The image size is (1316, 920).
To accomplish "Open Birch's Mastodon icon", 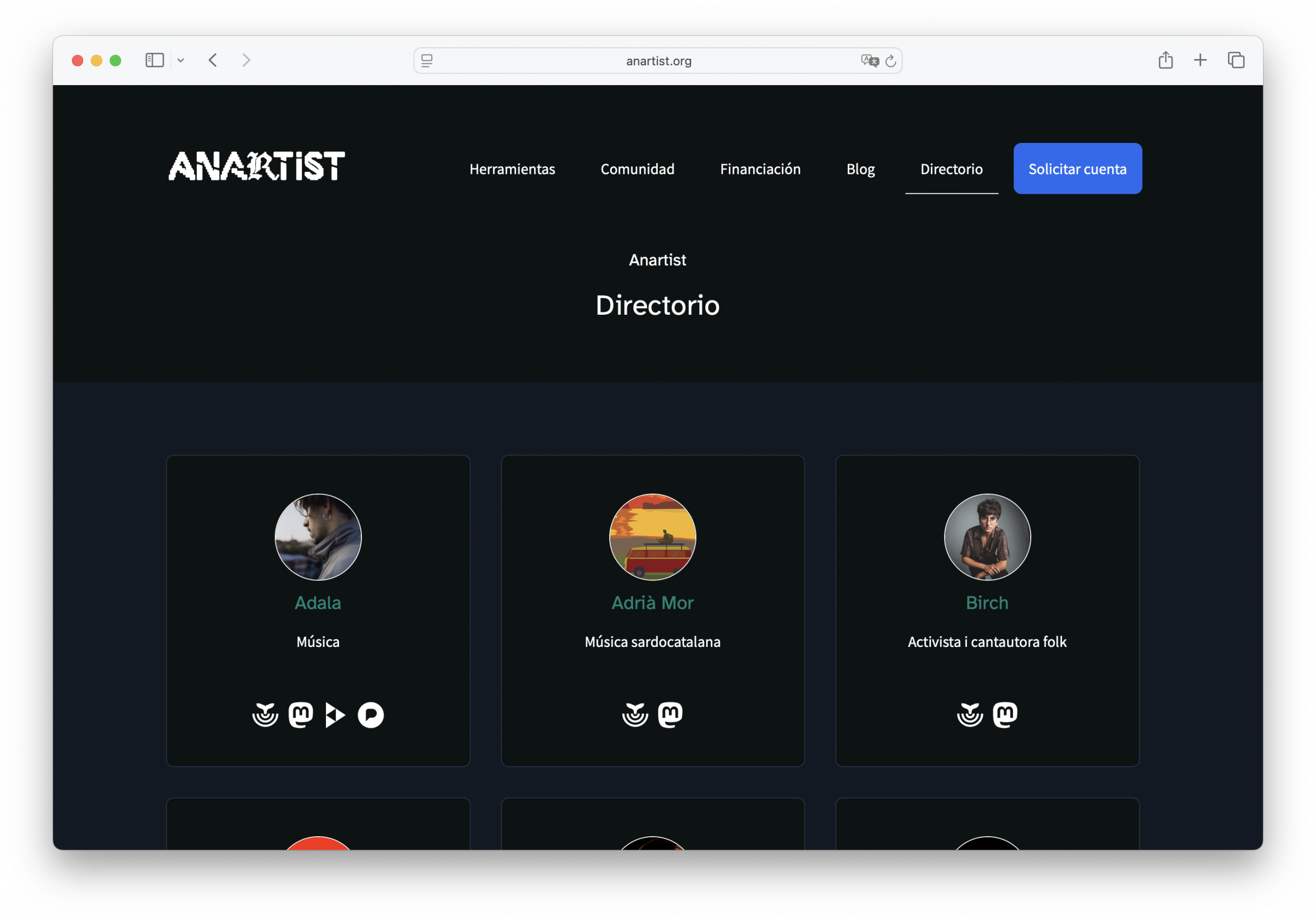I will [x=1005, y=715].
